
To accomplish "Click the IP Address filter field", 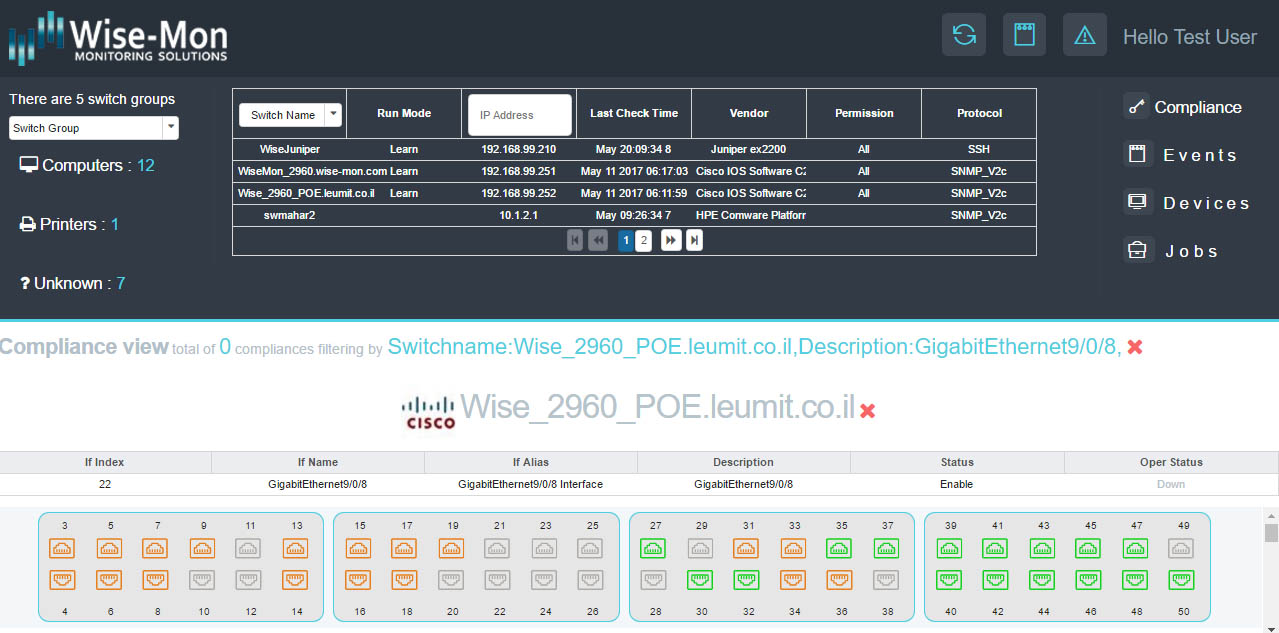I will point(520,115).
